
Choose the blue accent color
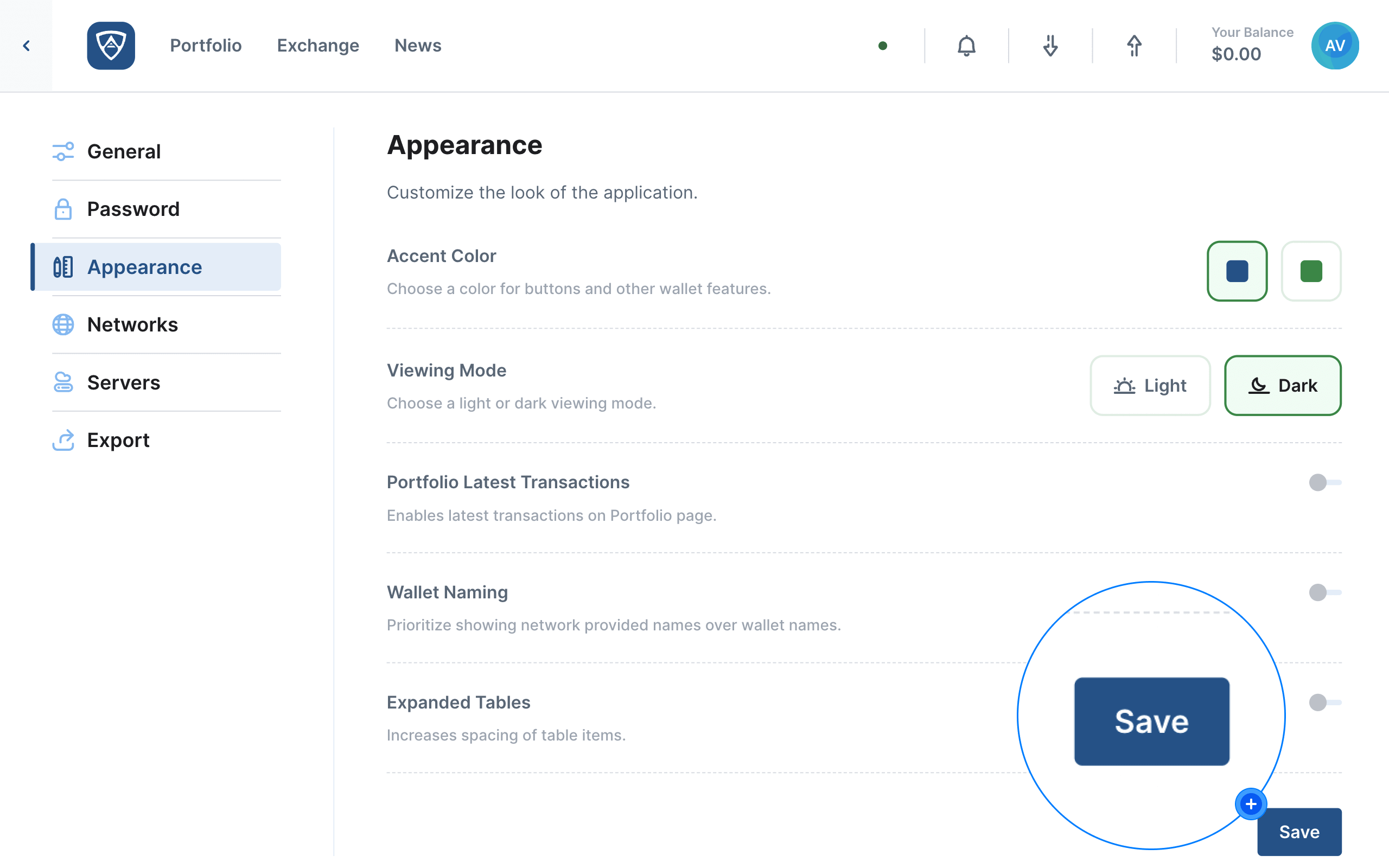pos(1237,271)
